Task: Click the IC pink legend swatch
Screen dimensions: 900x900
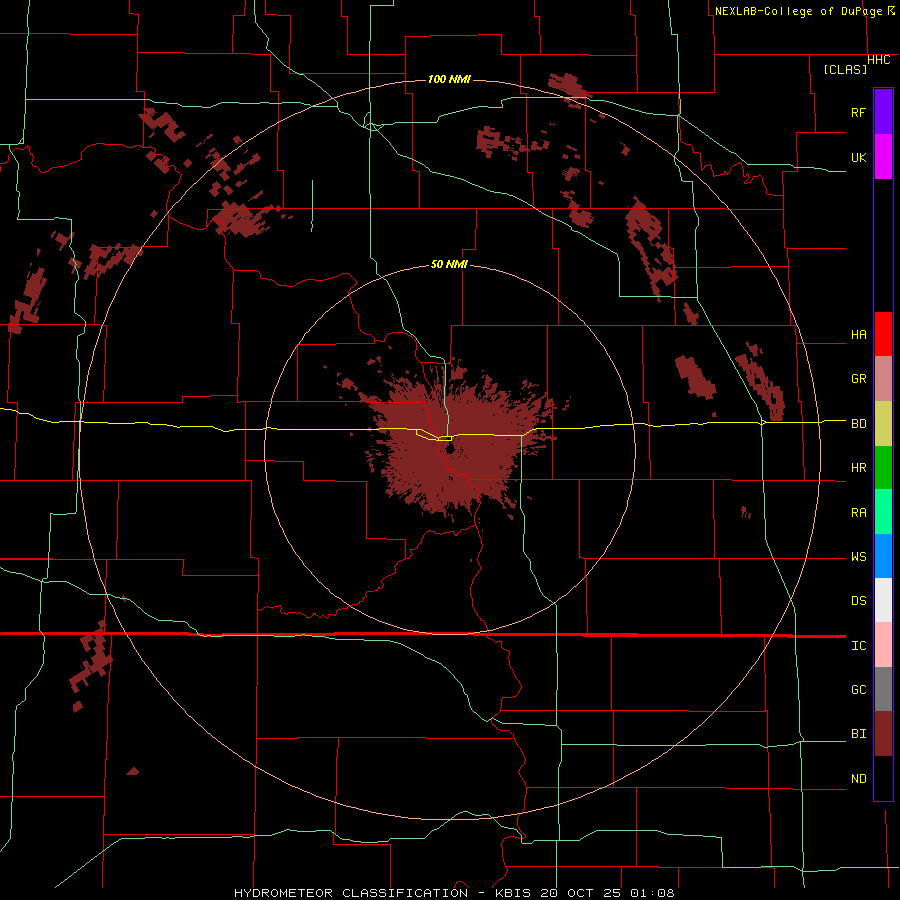Action: point(883,645)
